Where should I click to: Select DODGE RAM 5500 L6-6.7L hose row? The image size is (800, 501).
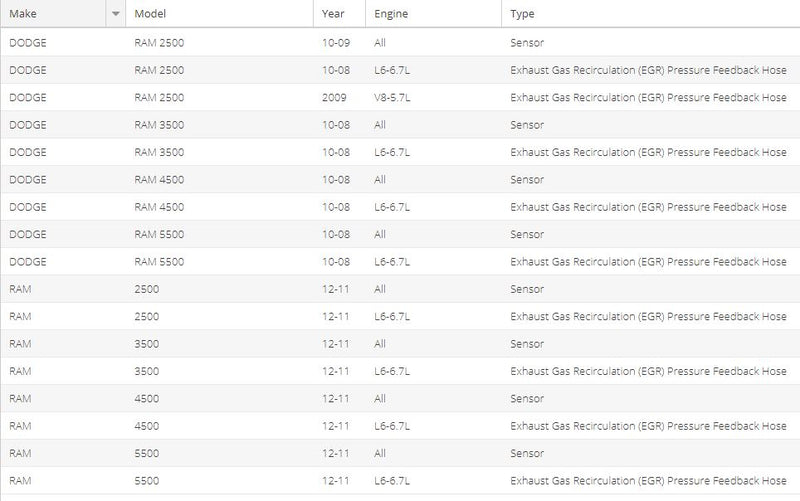(x=400, y=262)
